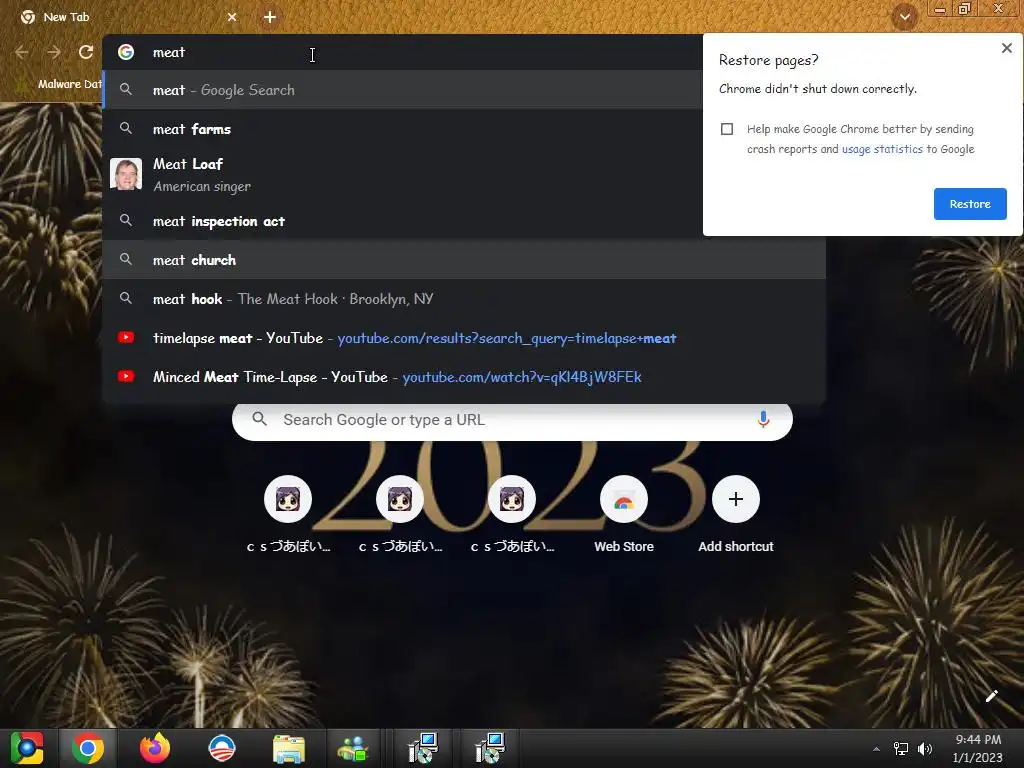This screenshot has height=768, width=1024.
Task: Click search icon beside meat church
Action: [126, 259]
